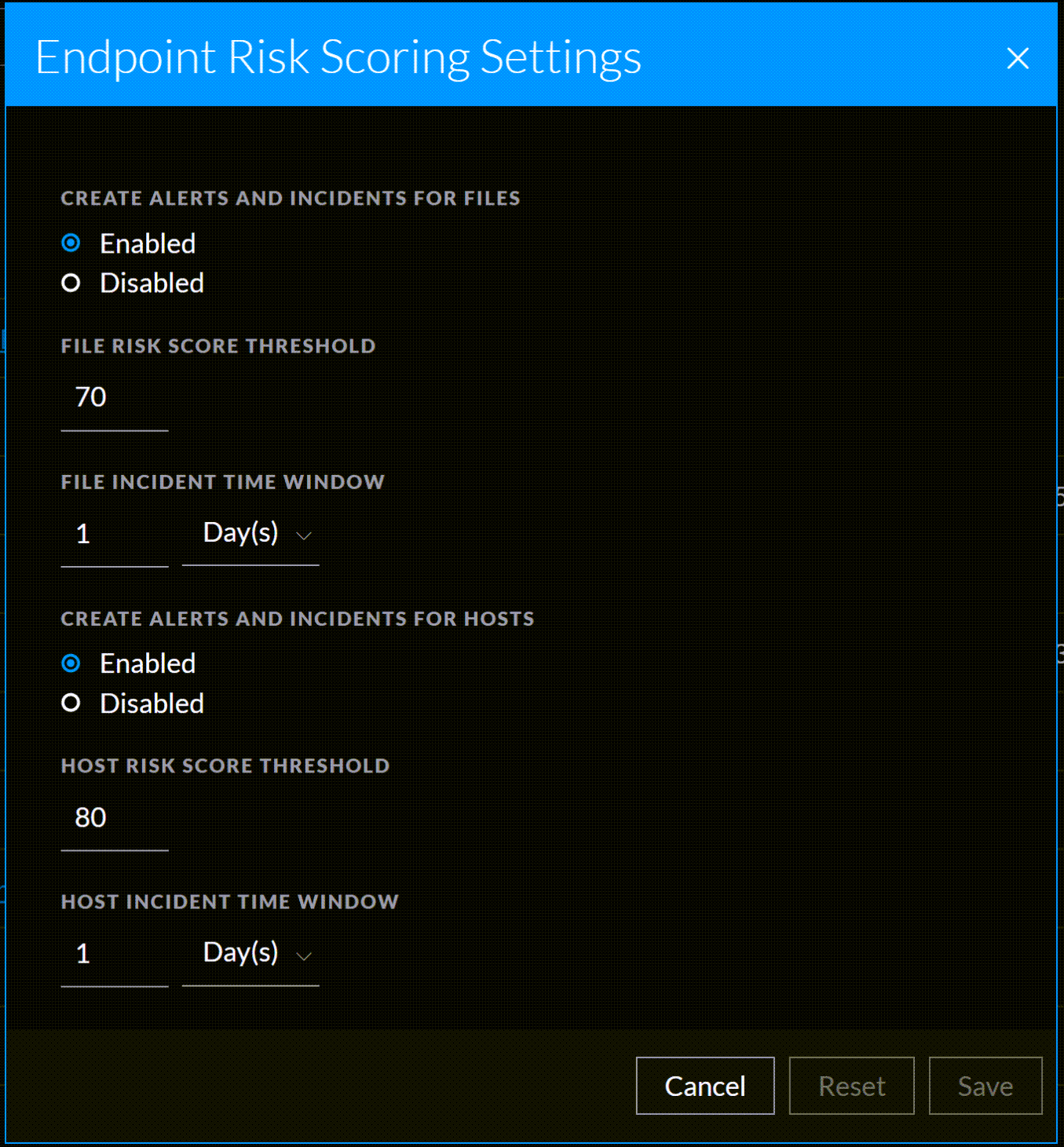Click the Enabled label under files section
The image size is (1064, 1147).
pyautogui.click(x=148, y=244)
